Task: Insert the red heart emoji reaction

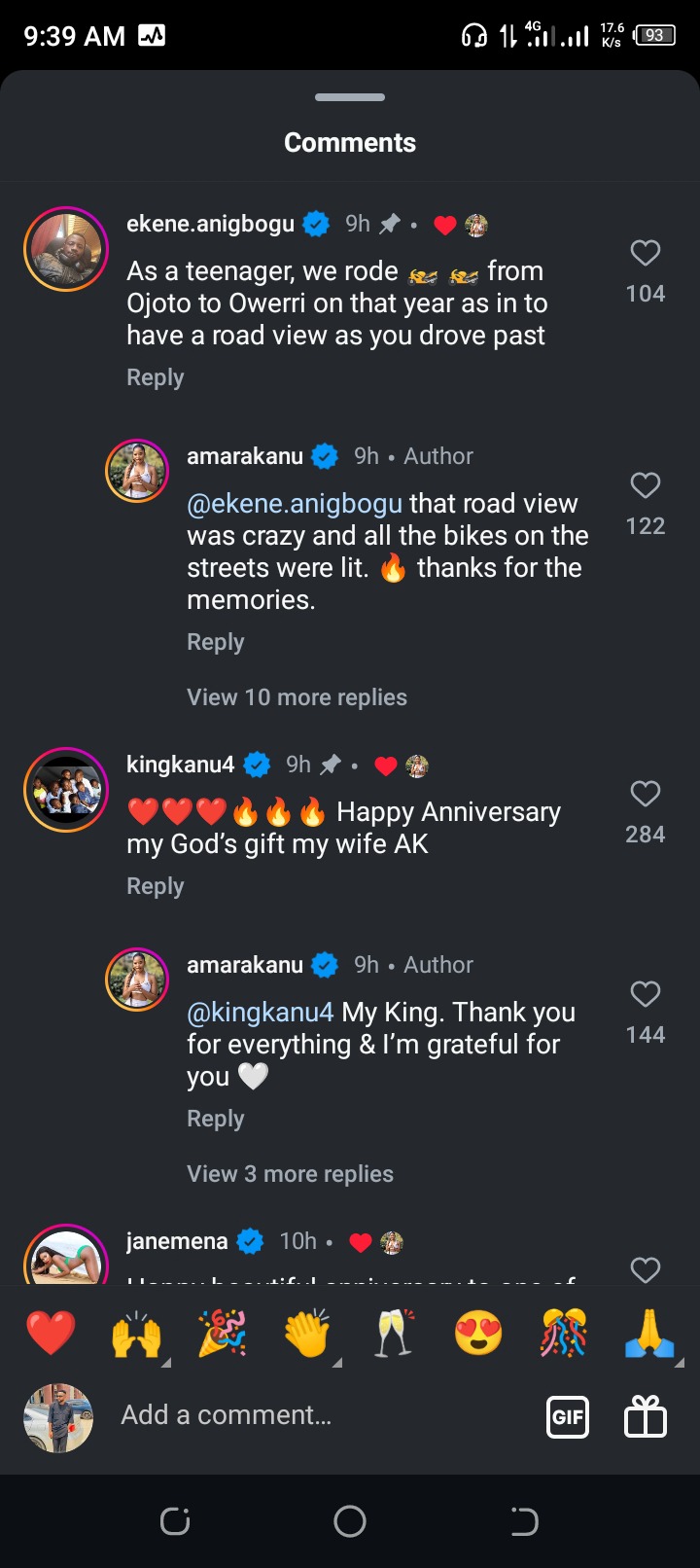Action: (x=51, y=1333)
